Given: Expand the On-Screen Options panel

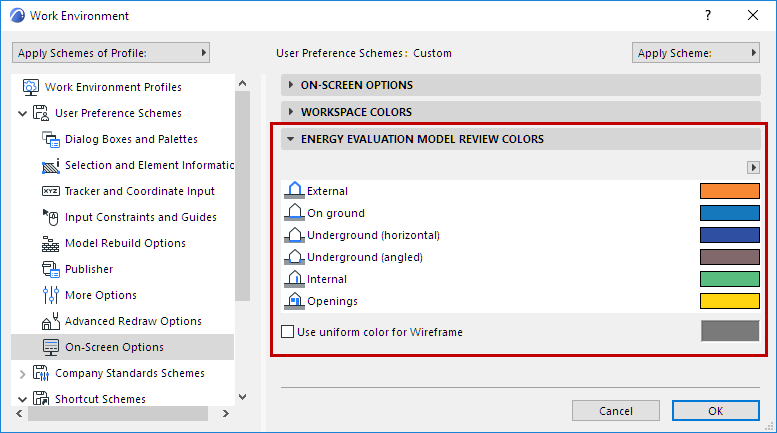Looking at the screenshot, I should pyautogui.click(x=291, y=85).
